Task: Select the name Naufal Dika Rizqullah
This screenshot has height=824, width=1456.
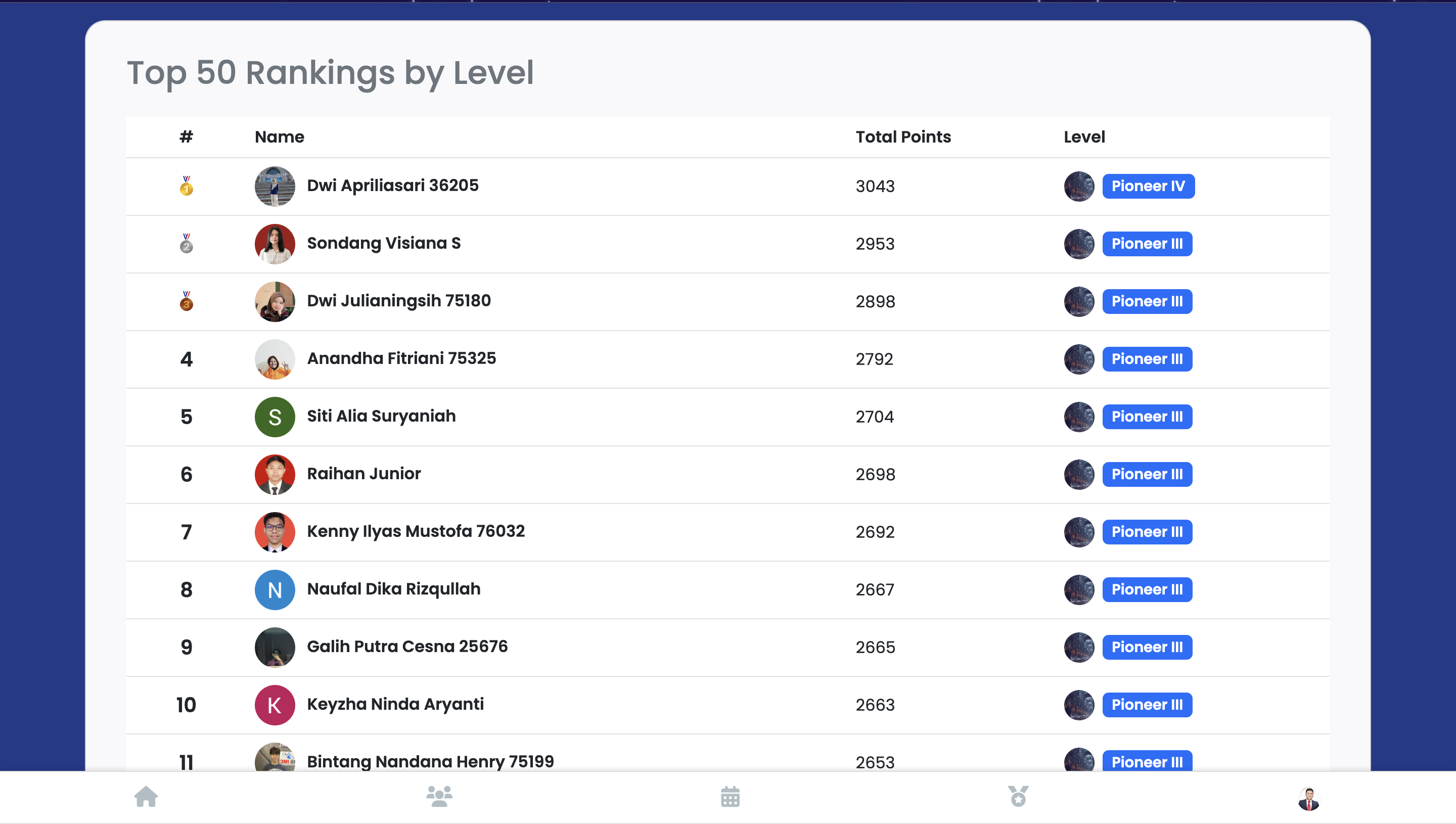Action: [x=394, y=589]
